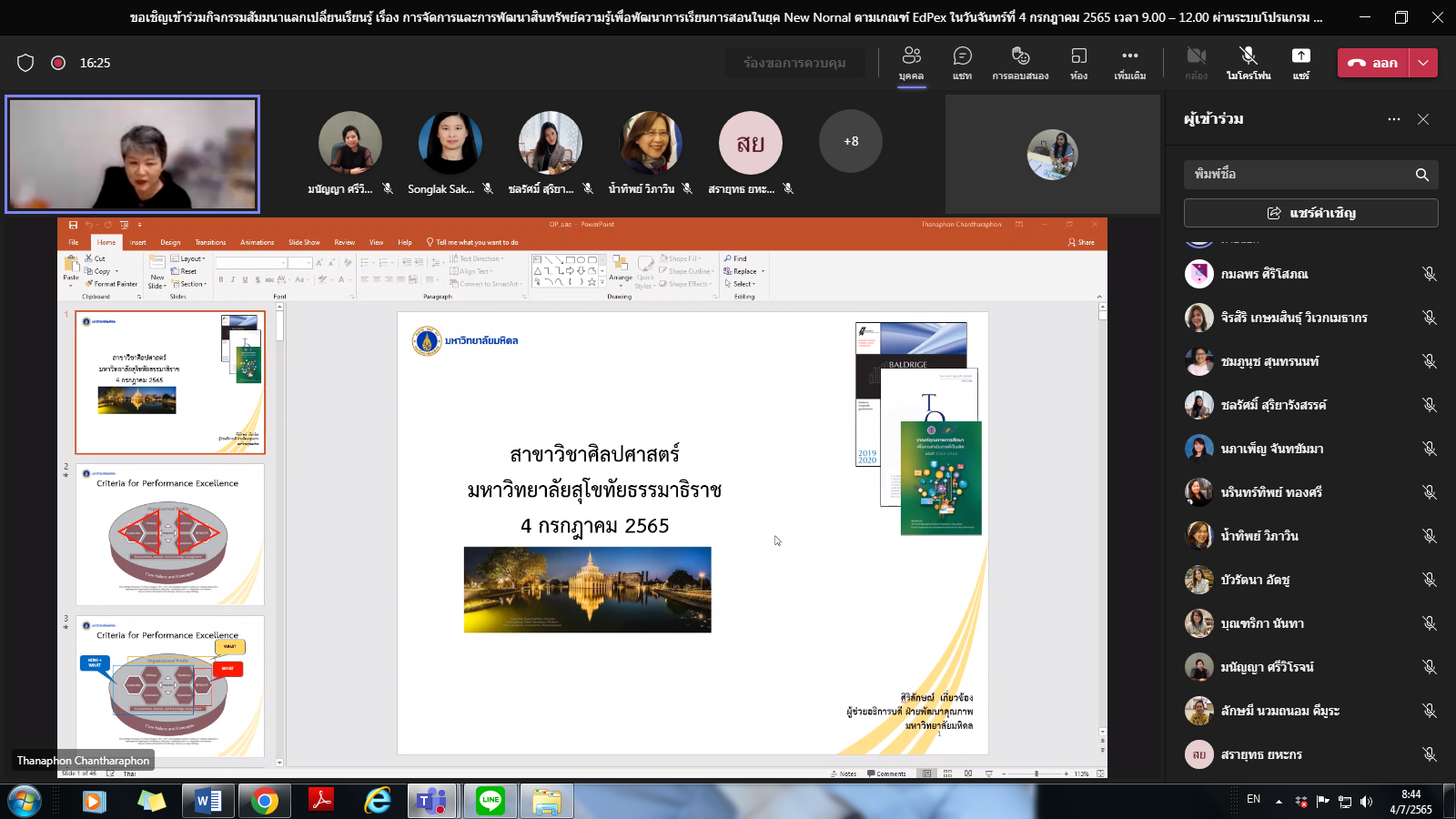
Task: Open the PowerPoint Review tab
Action: [344, 242]
